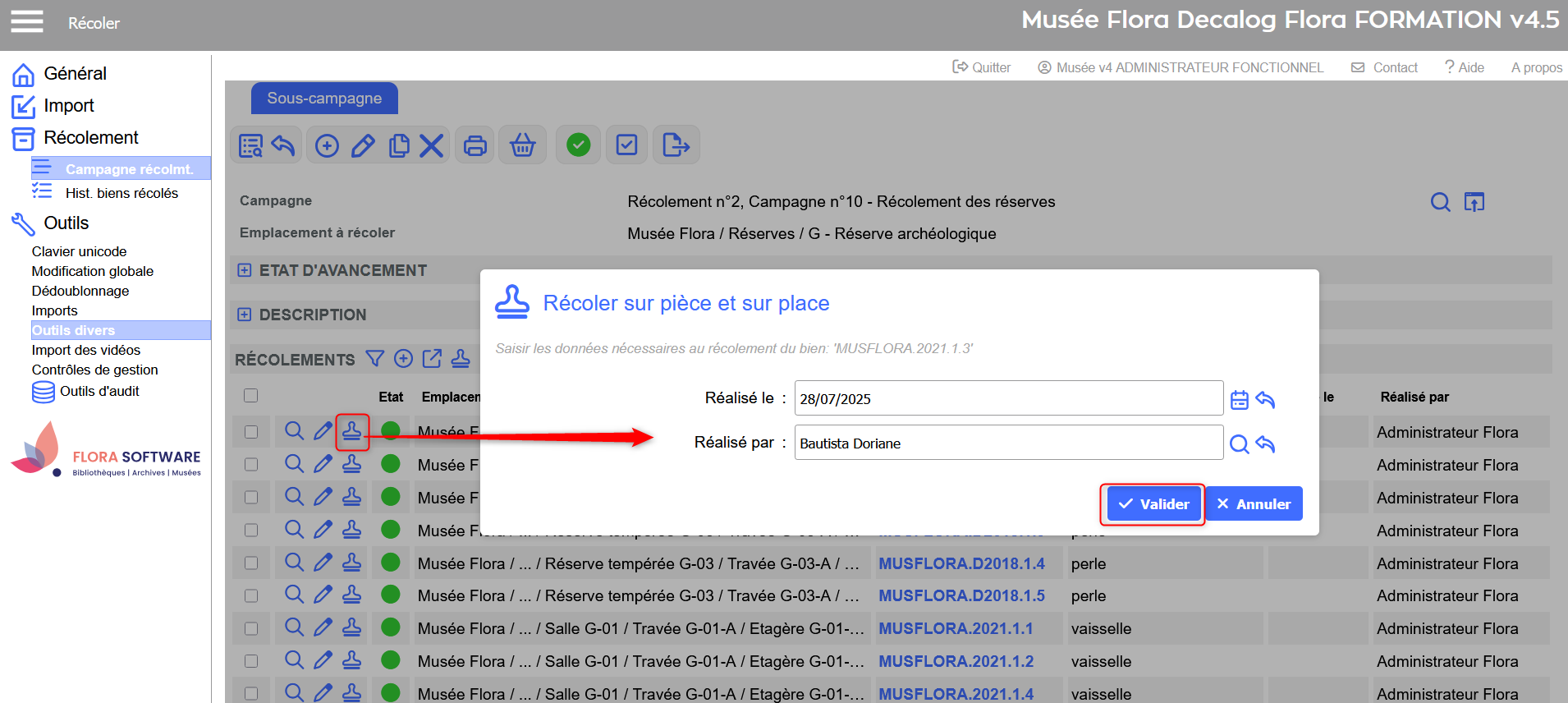
Task: Click the duplicate record icon
Action: click(x=399, y=146)
